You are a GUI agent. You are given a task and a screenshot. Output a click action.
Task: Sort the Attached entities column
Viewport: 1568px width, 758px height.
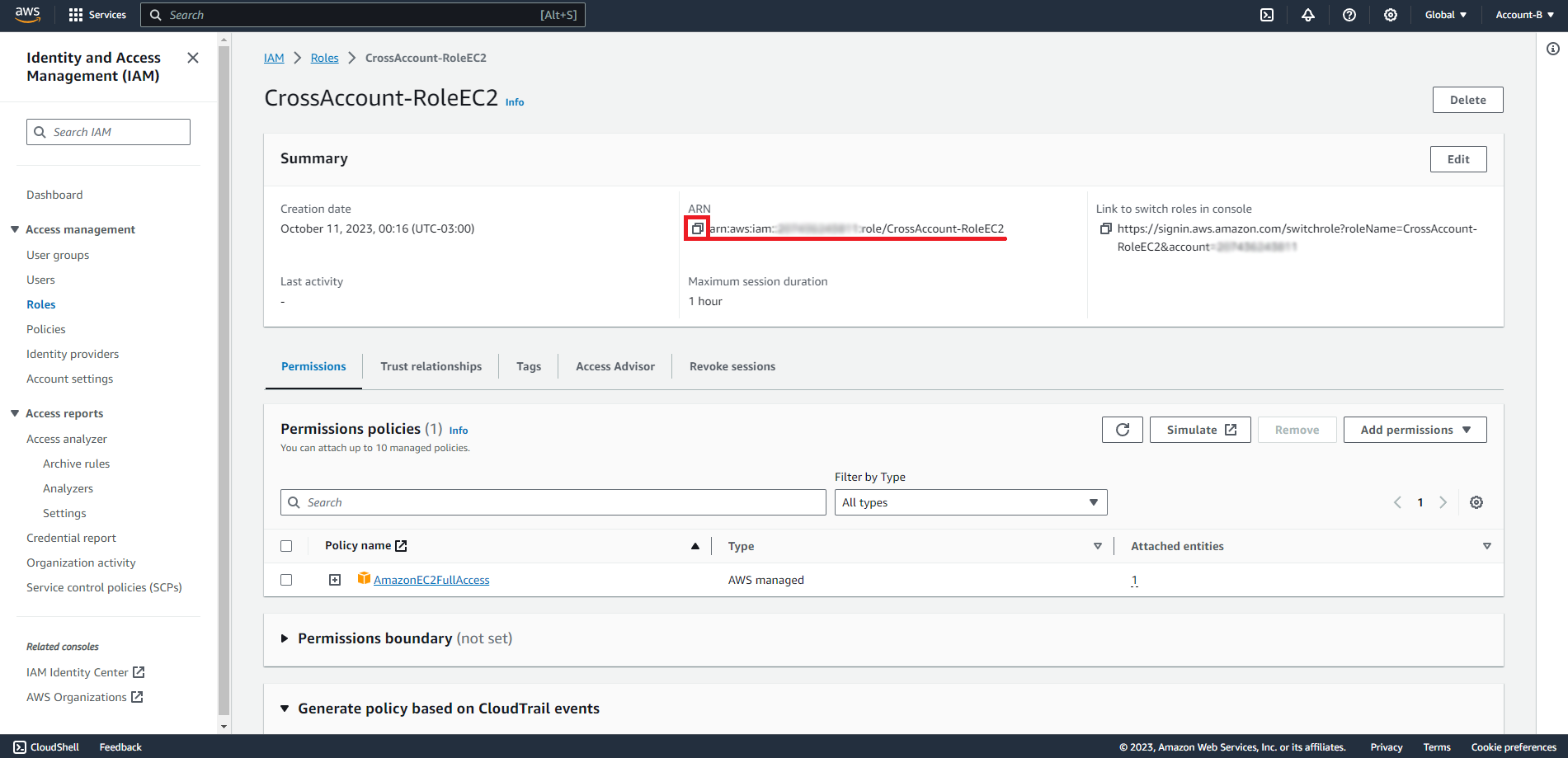pyautogui.click(x=1487, y=546)
